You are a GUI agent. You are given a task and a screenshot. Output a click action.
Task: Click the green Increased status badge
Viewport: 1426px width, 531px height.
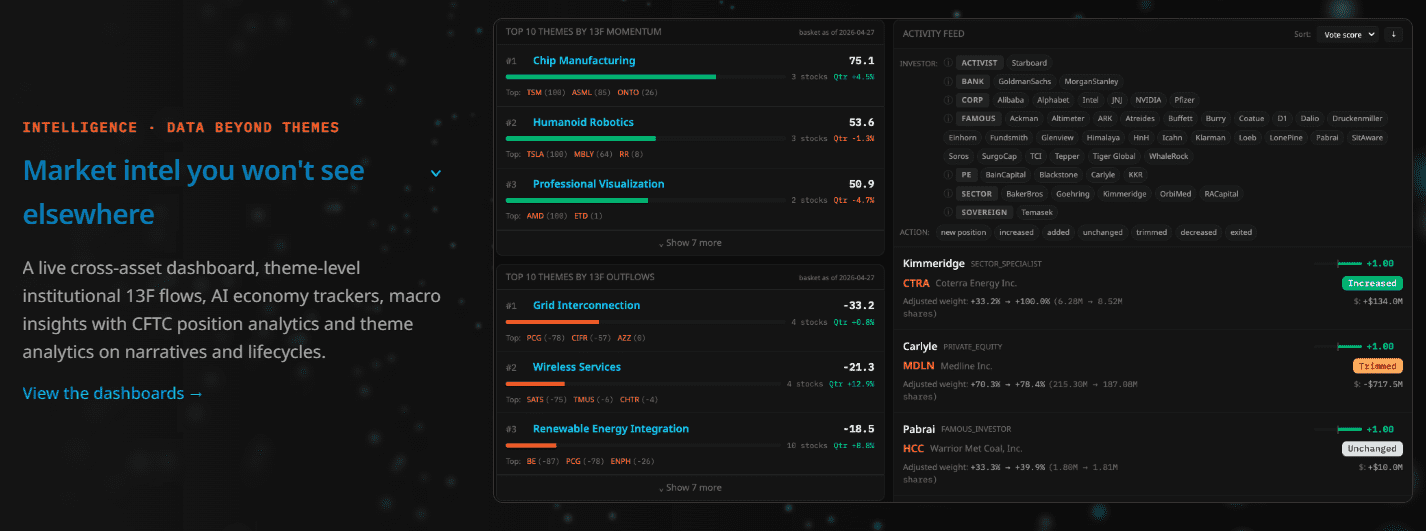[1372, 283]
